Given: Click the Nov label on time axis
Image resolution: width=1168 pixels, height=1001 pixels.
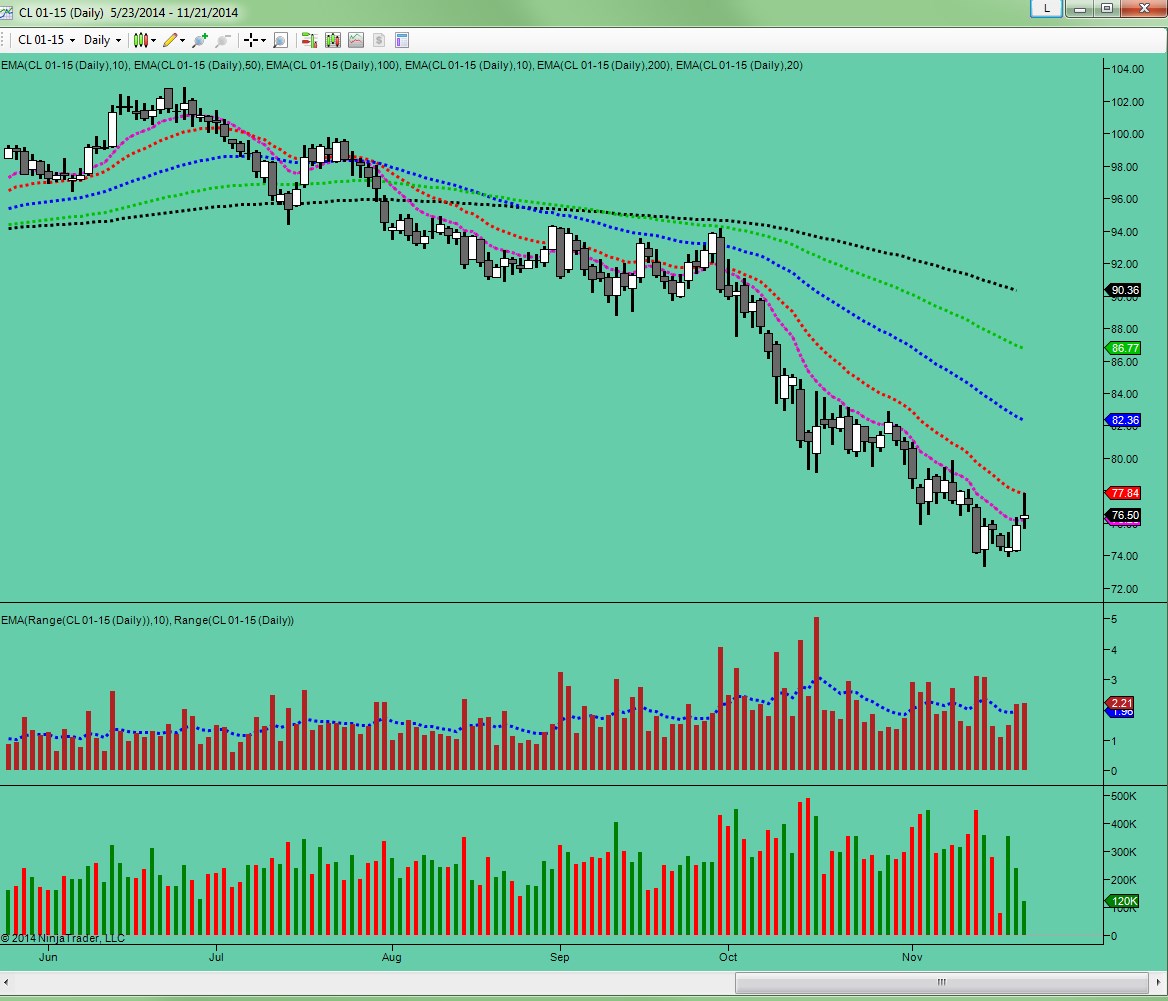Looking at the screenshot, I should coord(912,957).
